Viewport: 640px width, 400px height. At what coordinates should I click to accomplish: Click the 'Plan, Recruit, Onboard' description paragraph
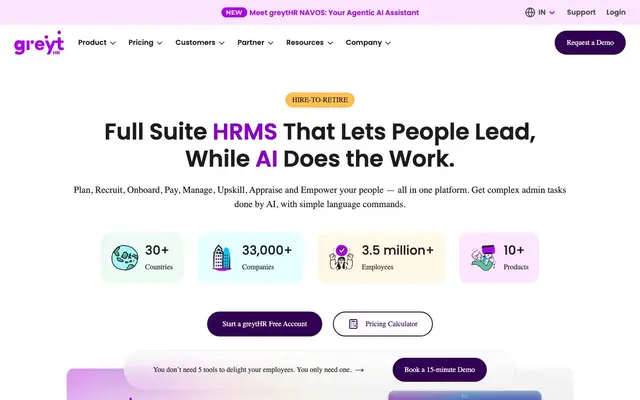click(x=320, y=197)
